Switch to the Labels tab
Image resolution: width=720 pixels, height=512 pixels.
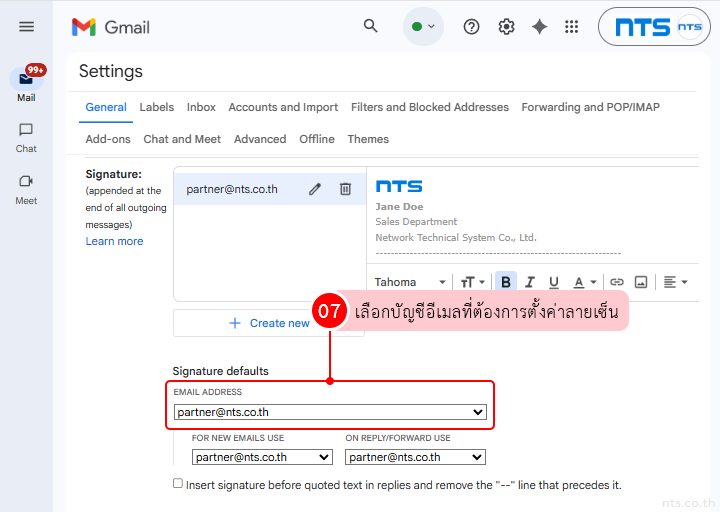157,107
